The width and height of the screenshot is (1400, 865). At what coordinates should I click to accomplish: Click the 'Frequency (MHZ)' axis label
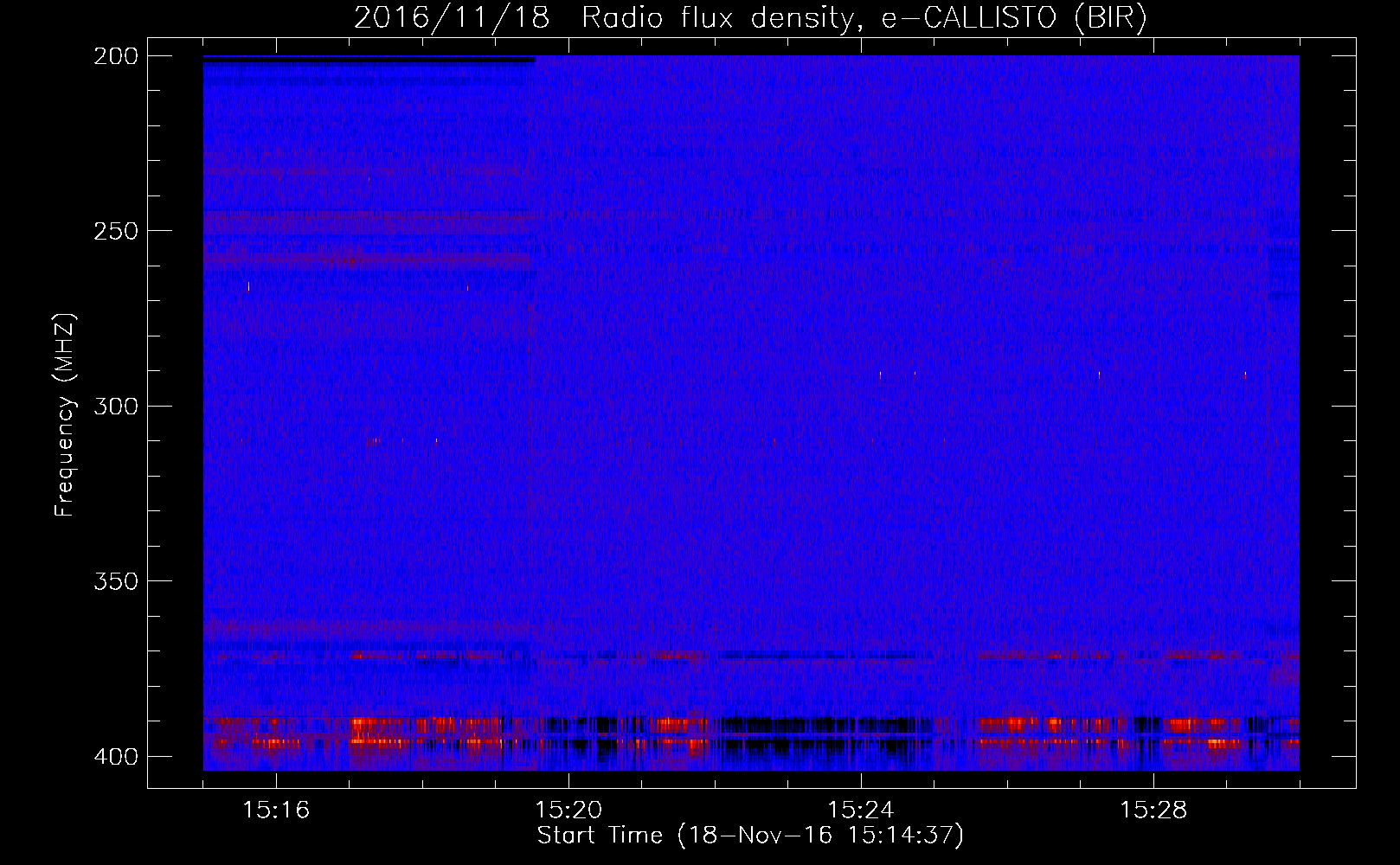(65, 414)
